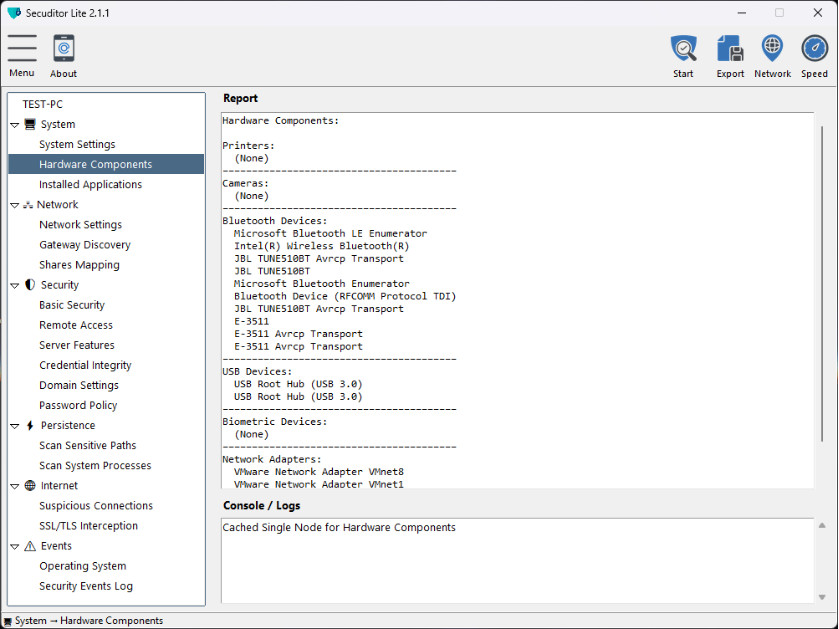The image size is (839, 629).
Task: Select Password Policy entry
Action: click(x=78, y=405)
